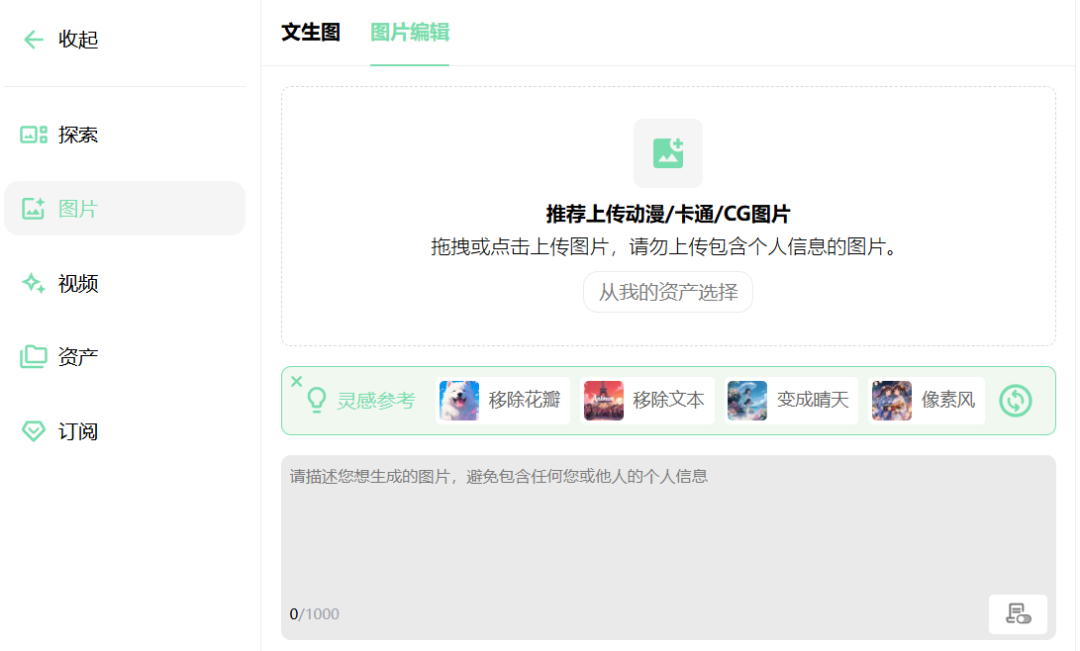
Task: Click the lightbulb icon next to 灵感参考
Action: [316, 400]
